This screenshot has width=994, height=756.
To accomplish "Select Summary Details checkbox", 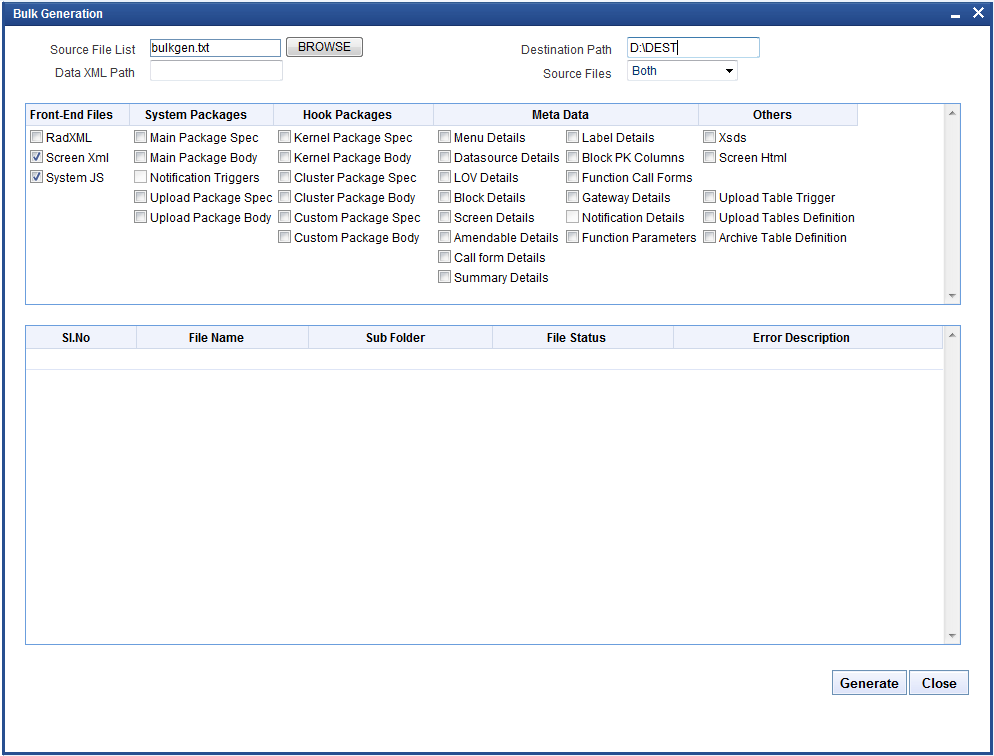I will pyautogui.click(x=444, y=277).
